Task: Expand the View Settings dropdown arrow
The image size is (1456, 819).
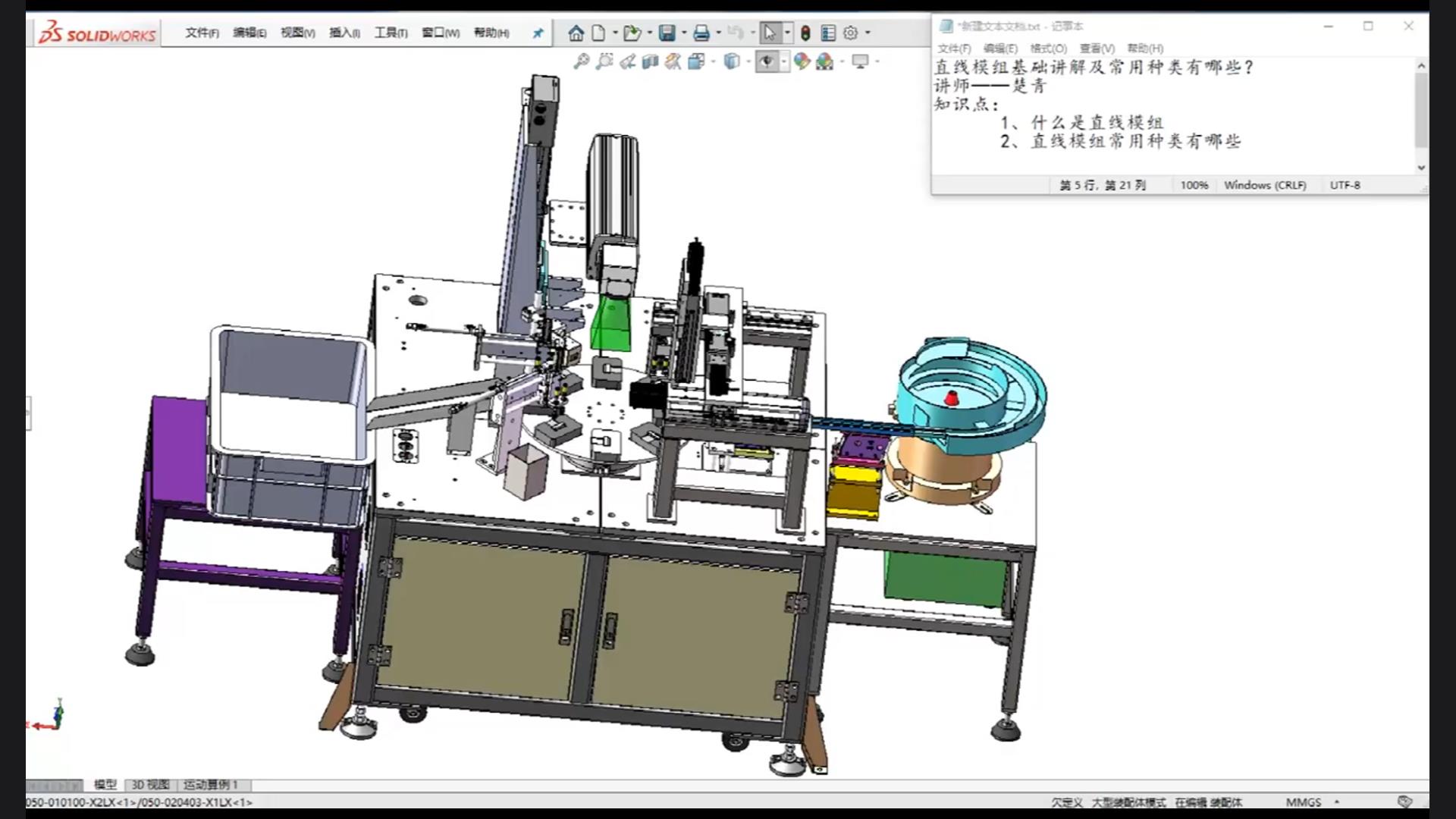Action: (x=877, y=61)
